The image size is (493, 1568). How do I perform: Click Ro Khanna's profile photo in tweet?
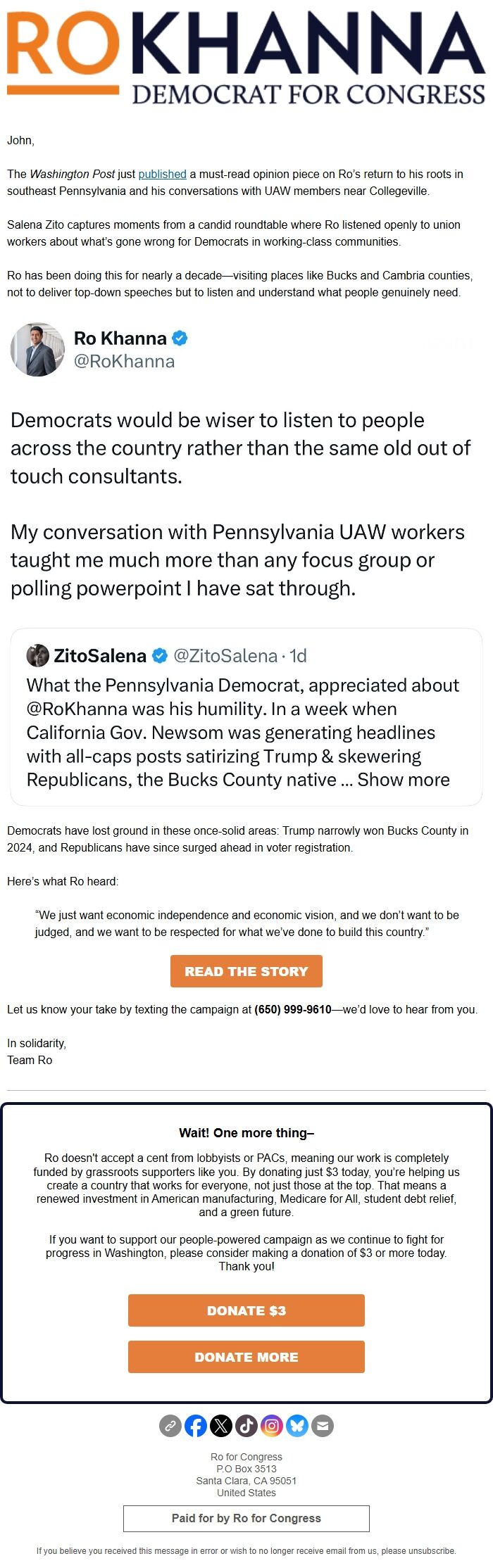pyautogui.click(x=37, y=350)
